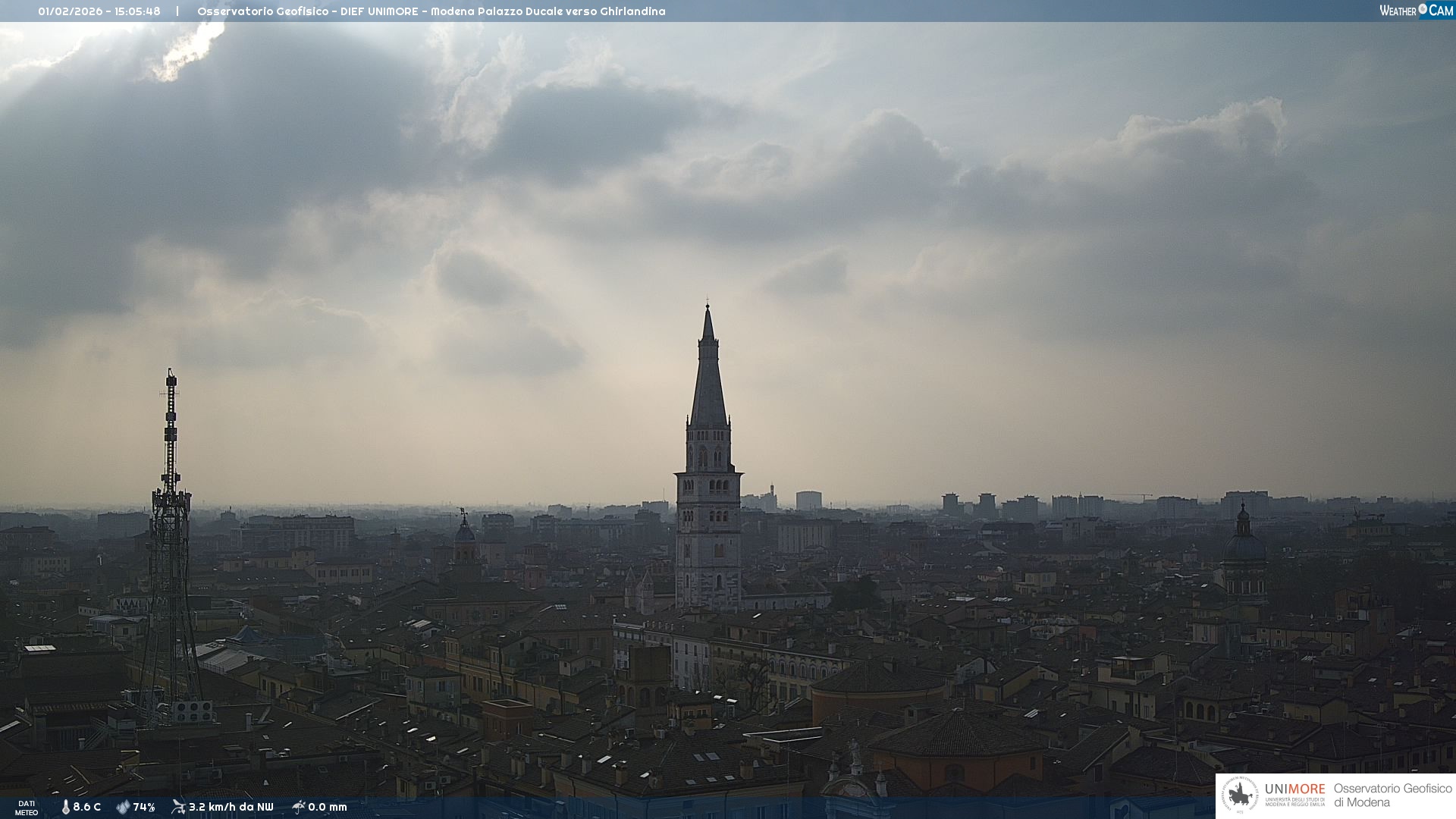Select the 8.6 C temperature reading

tap(86, 807)
